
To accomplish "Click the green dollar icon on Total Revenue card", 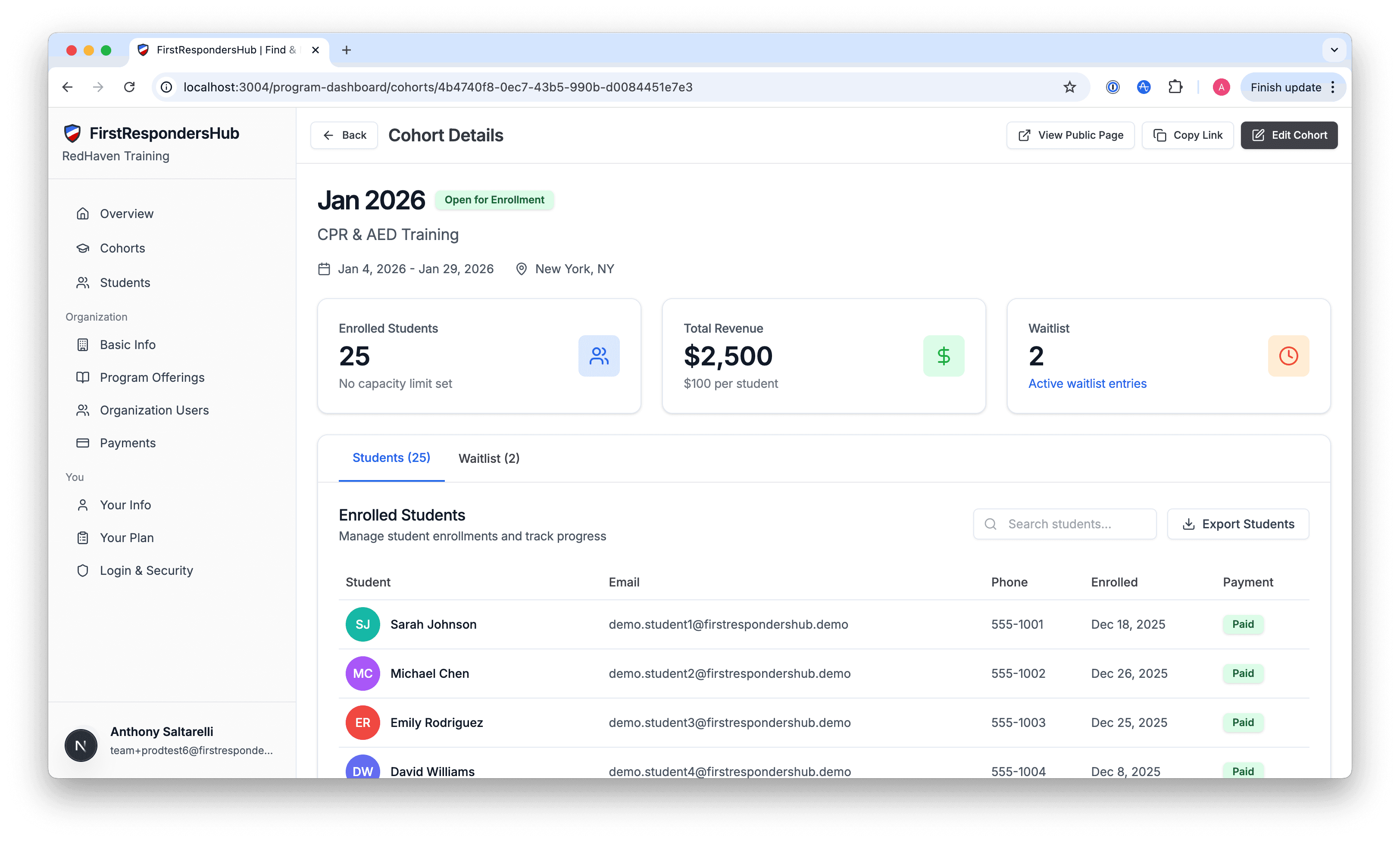I will [943, 356].
